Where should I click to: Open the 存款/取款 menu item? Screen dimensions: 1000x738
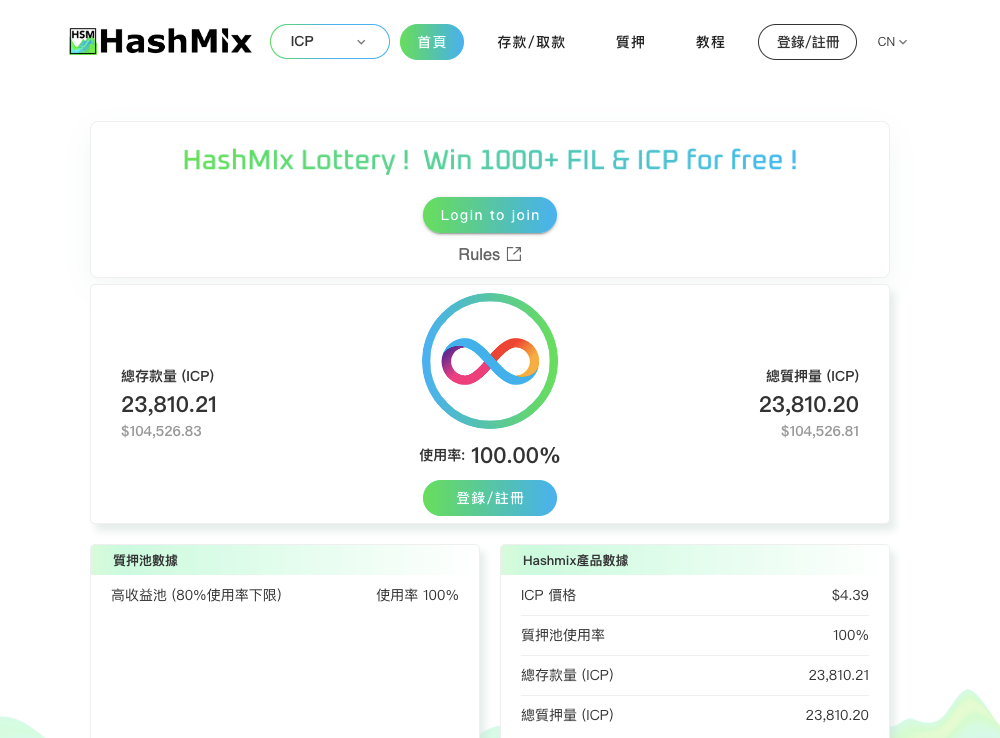coord(531,42)
